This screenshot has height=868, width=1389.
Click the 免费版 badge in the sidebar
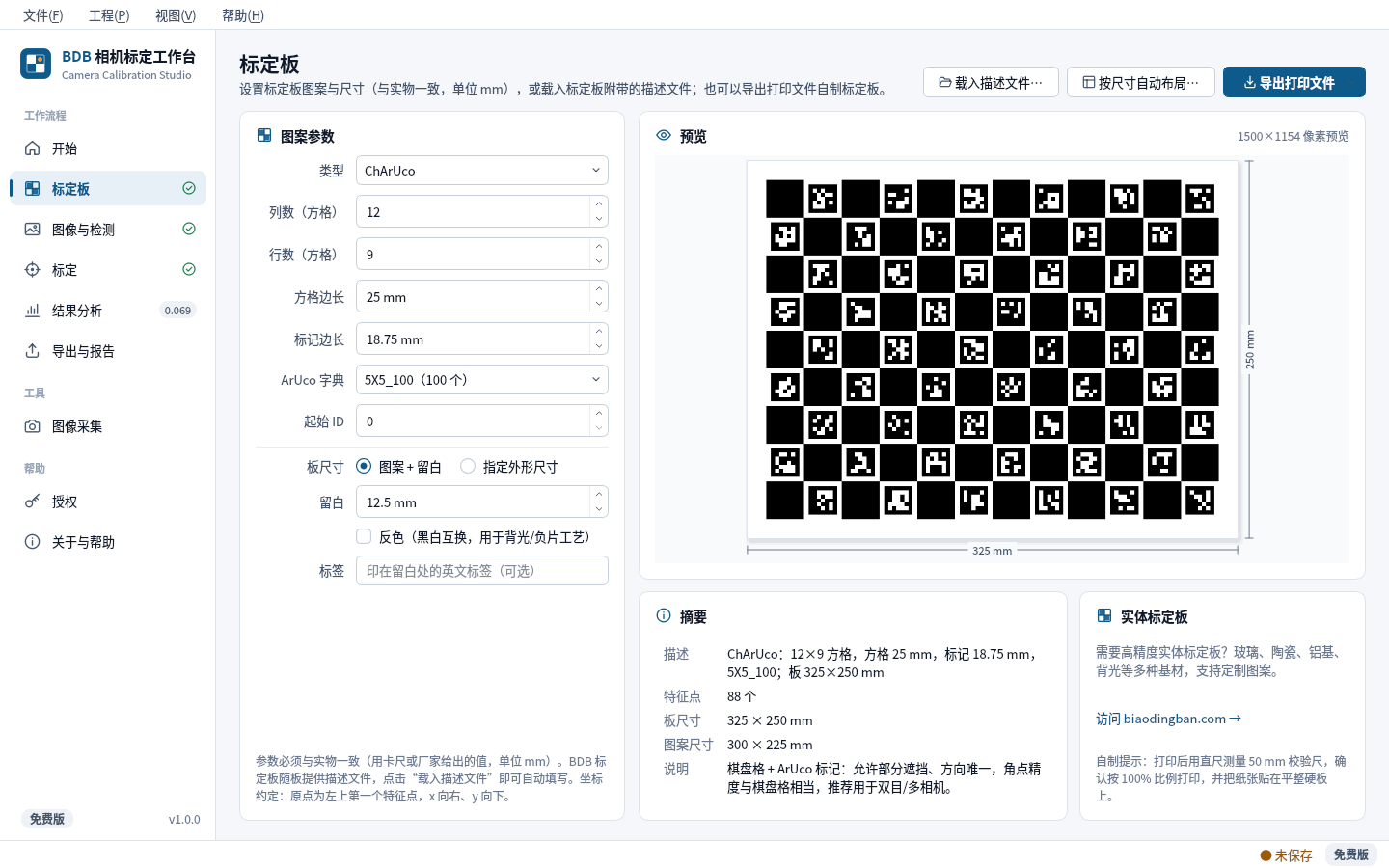point(47,819)
